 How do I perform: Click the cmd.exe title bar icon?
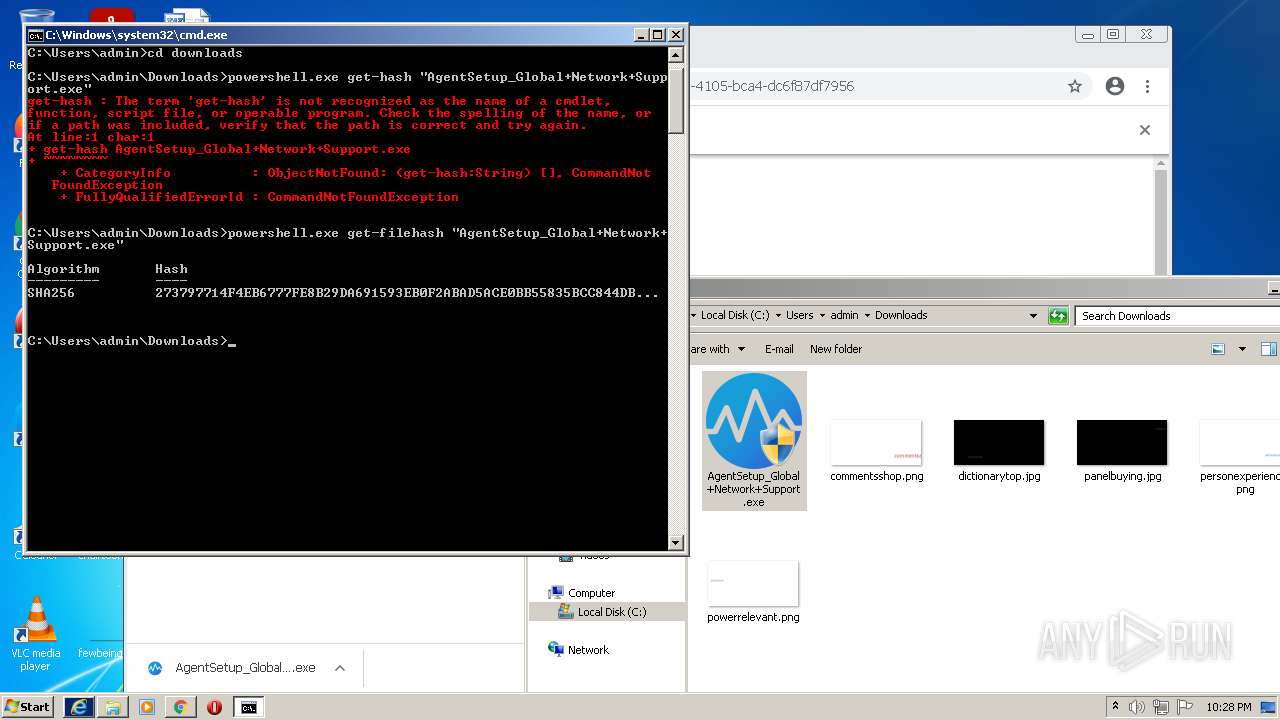point(36,35)
